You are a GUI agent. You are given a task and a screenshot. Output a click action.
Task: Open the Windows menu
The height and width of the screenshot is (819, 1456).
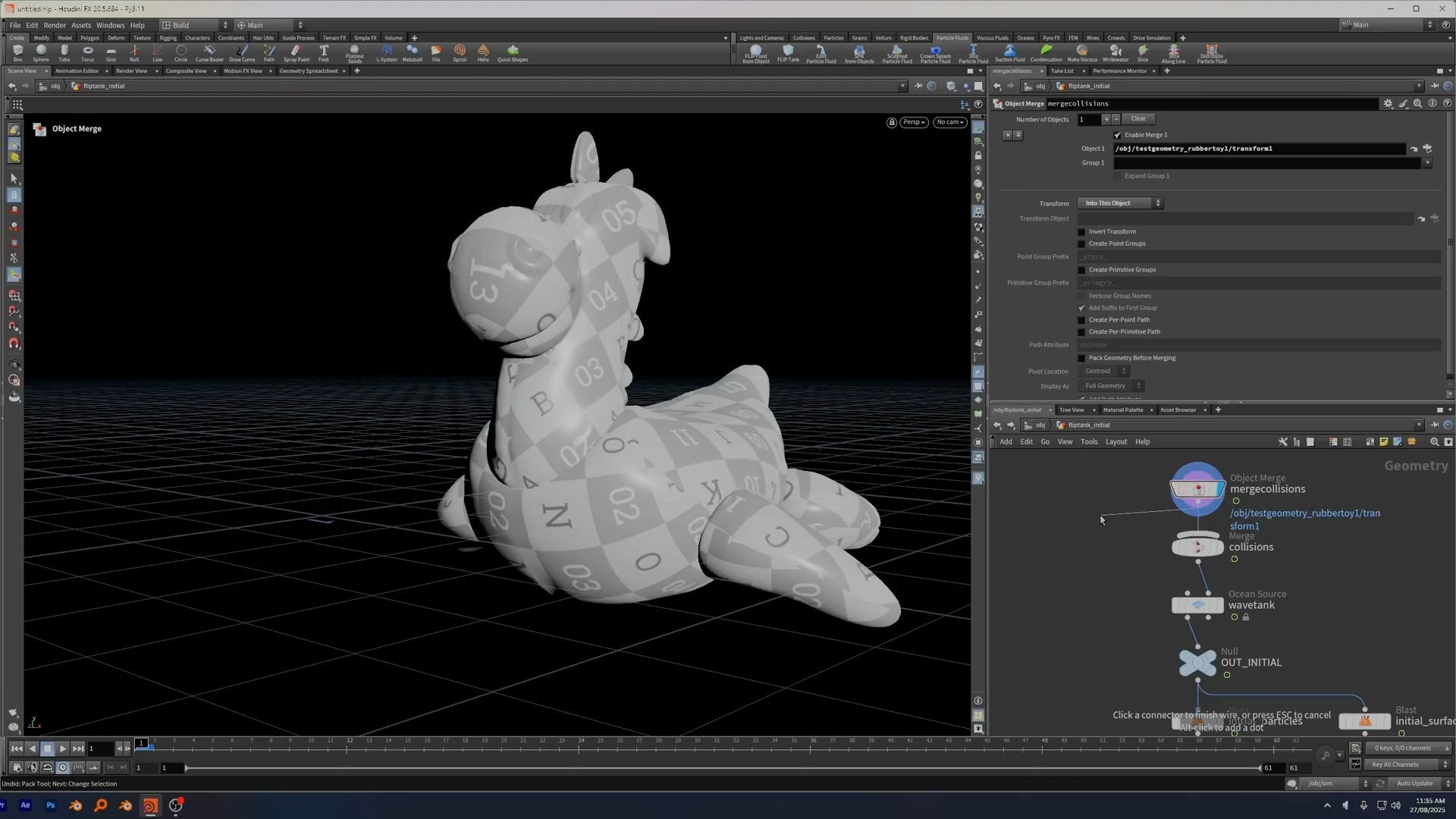(x=110, y=25)
